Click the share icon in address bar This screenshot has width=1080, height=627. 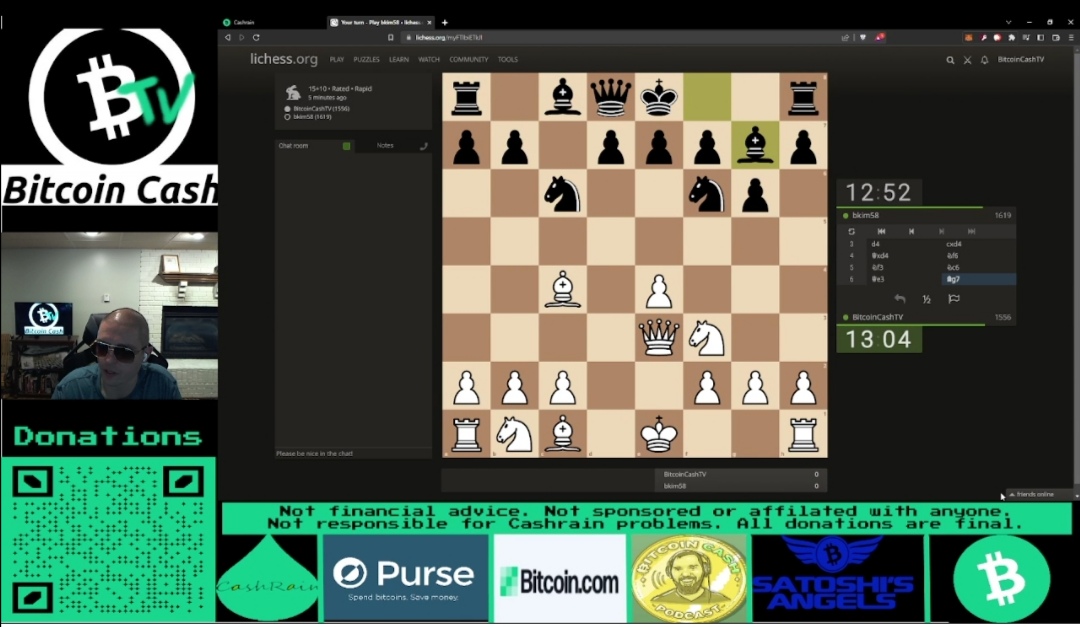click(x=845, y=38)
